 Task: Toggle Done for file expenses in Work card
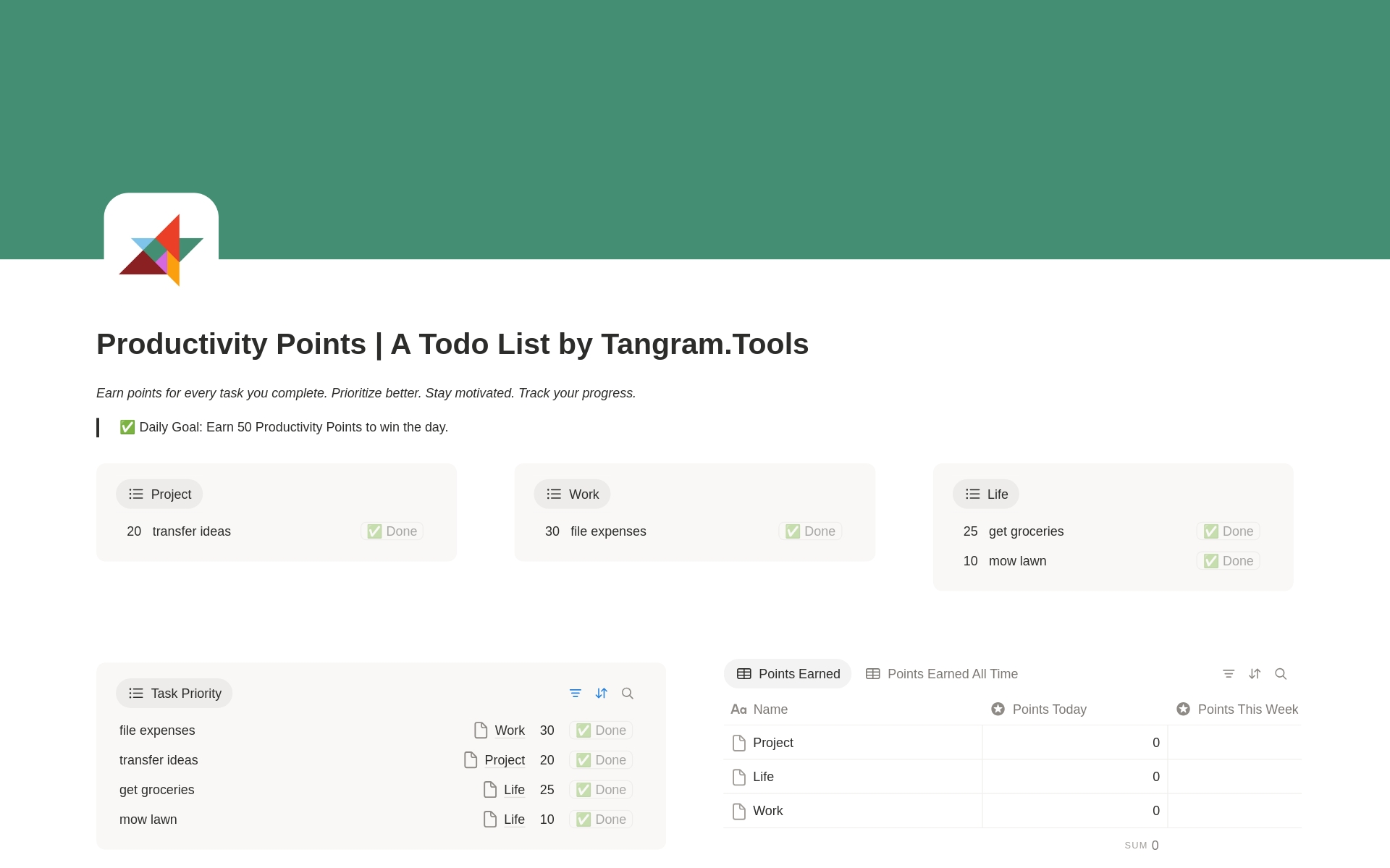coord(810,531)
